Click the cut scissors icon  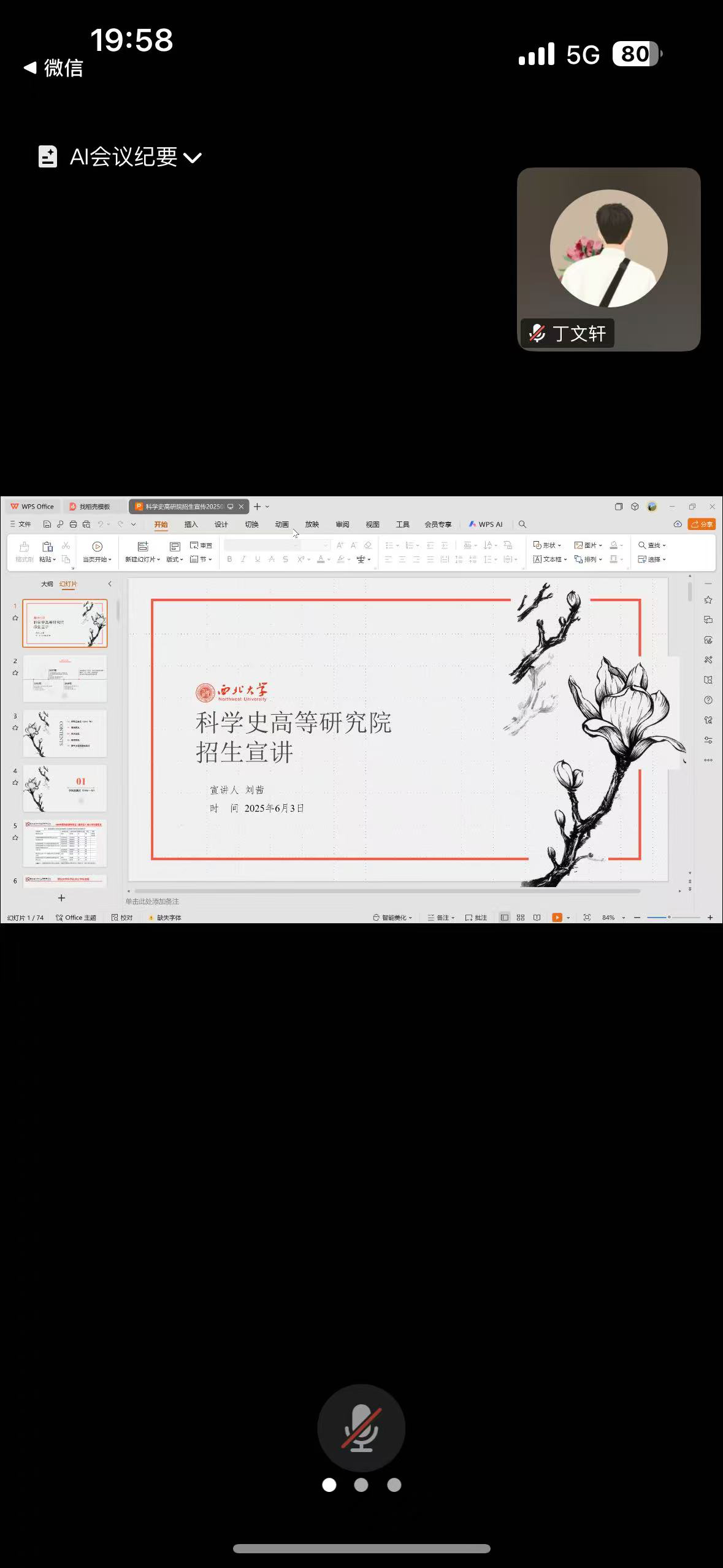(66, 545)
